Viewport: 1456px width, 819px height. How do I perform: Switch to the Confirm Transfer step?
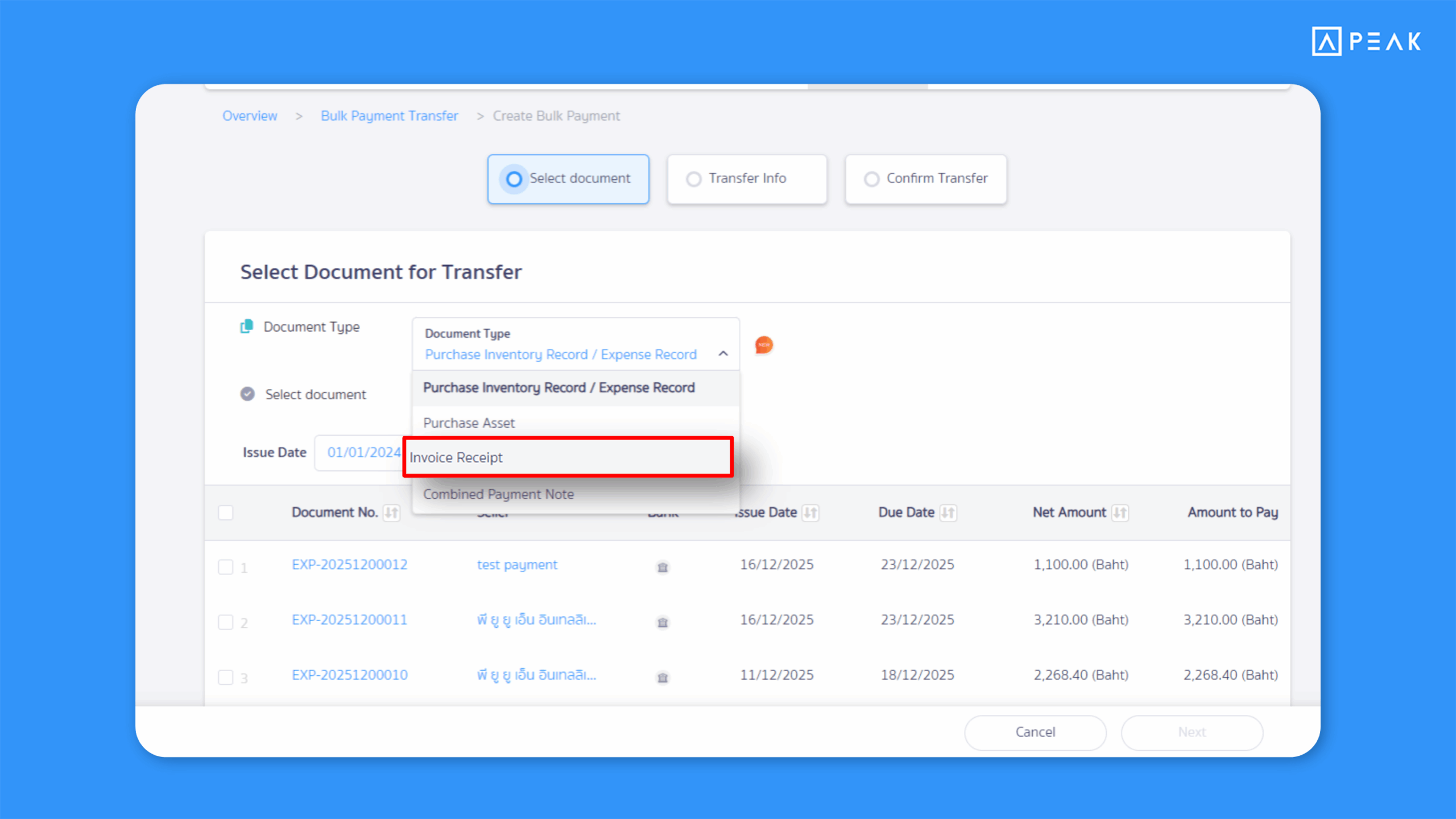925,179
